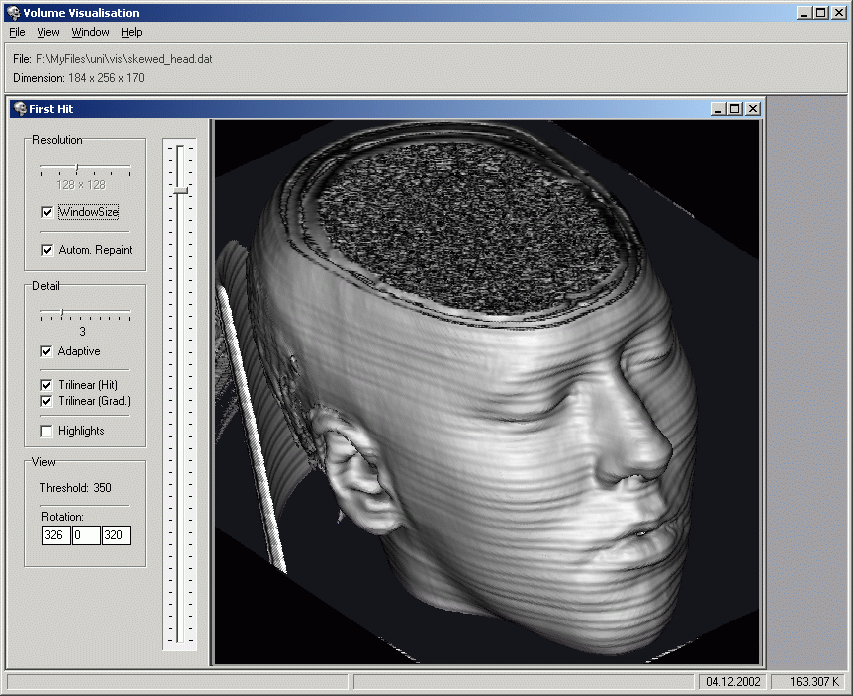Disable the Autom. Repaint checkbox

[x=47, y=250]
